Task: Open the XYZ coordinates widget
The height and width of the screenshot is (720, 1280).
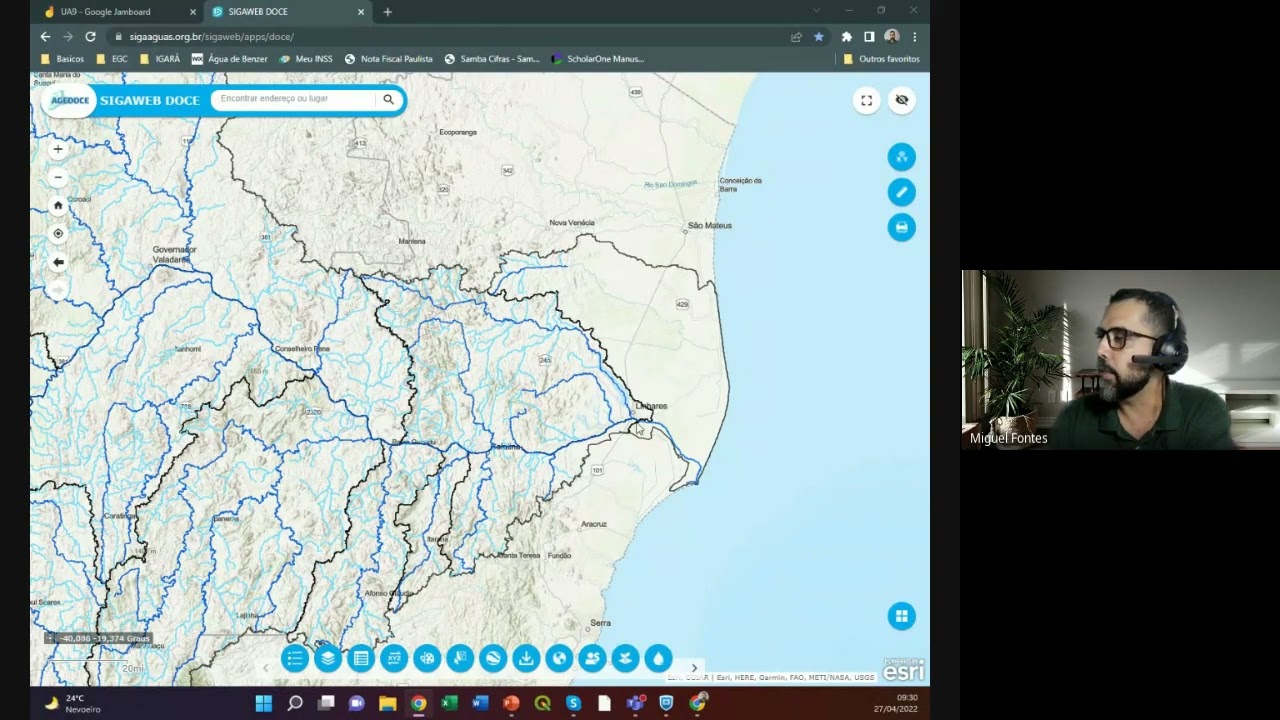Action: click(394, 658)
